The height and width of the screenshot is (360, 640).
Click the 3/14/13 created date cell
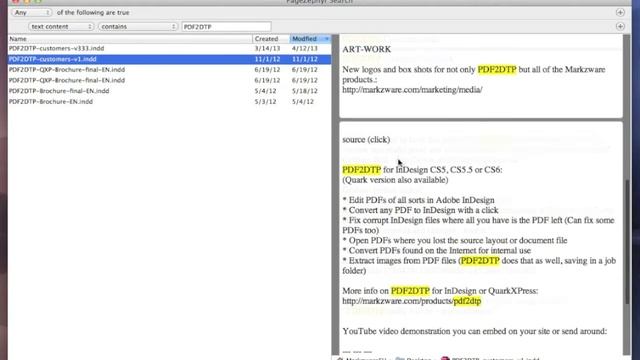(x=267, y=48)
